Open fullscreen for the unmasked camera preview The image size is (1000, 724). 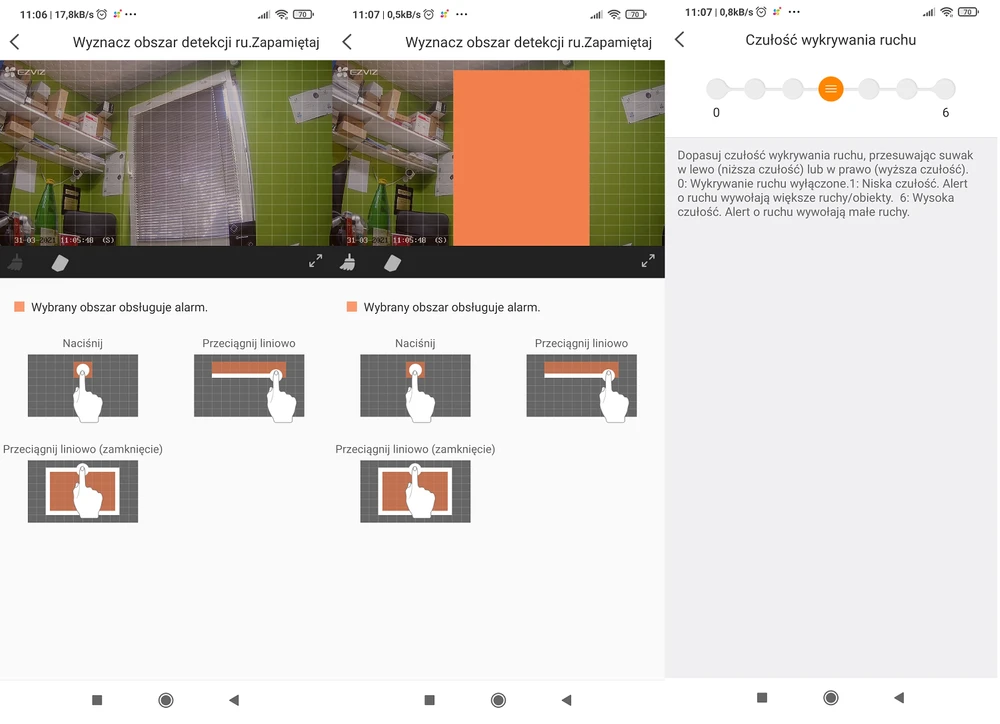(315, 261)
